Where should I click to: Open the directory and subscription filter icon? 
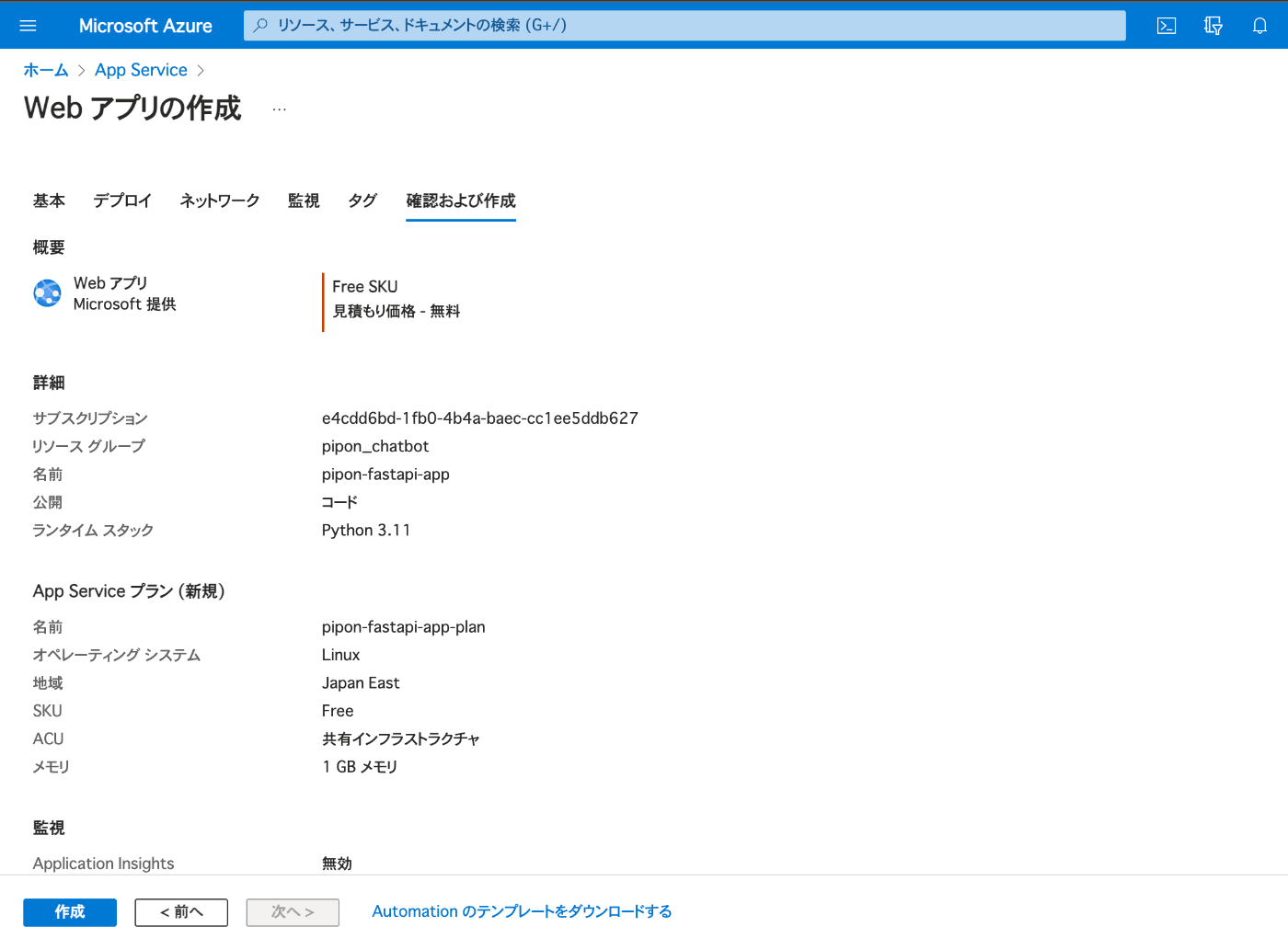pos(1213,26)
